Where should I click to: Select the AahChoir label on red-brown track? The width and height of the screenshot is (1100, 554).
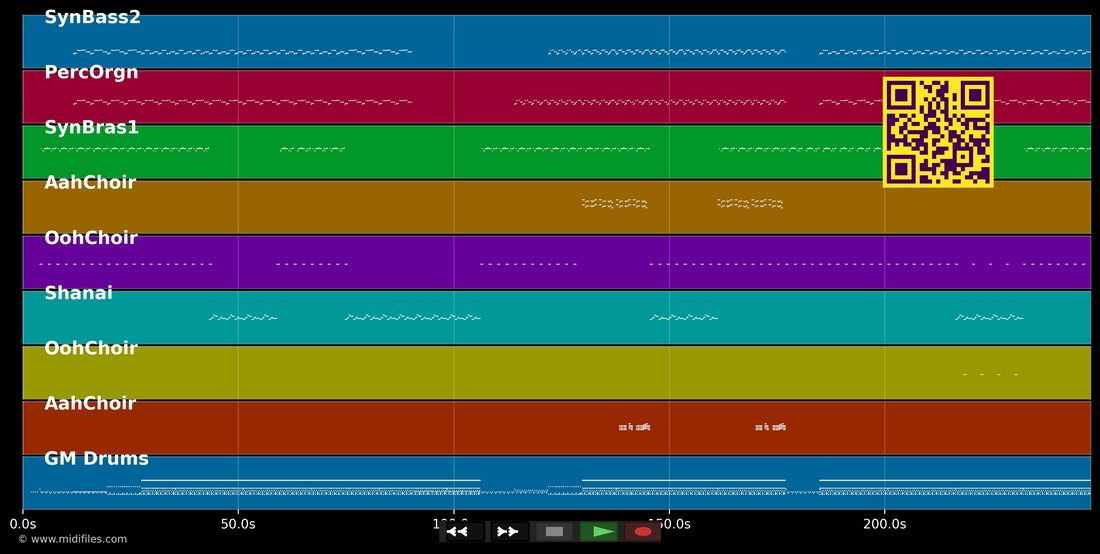[90, 403]
